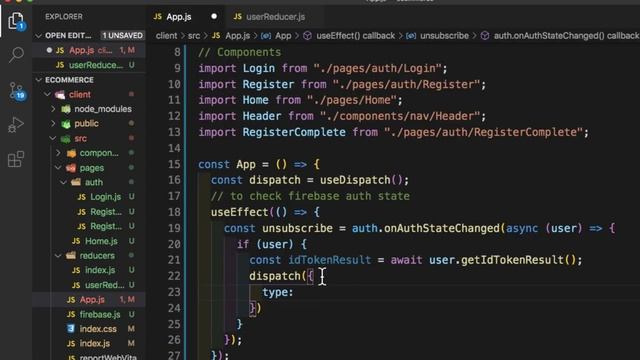Select App.js in the ECOMMERCE tree
This screenshot has height=360, width=640.
coord(92,300)
